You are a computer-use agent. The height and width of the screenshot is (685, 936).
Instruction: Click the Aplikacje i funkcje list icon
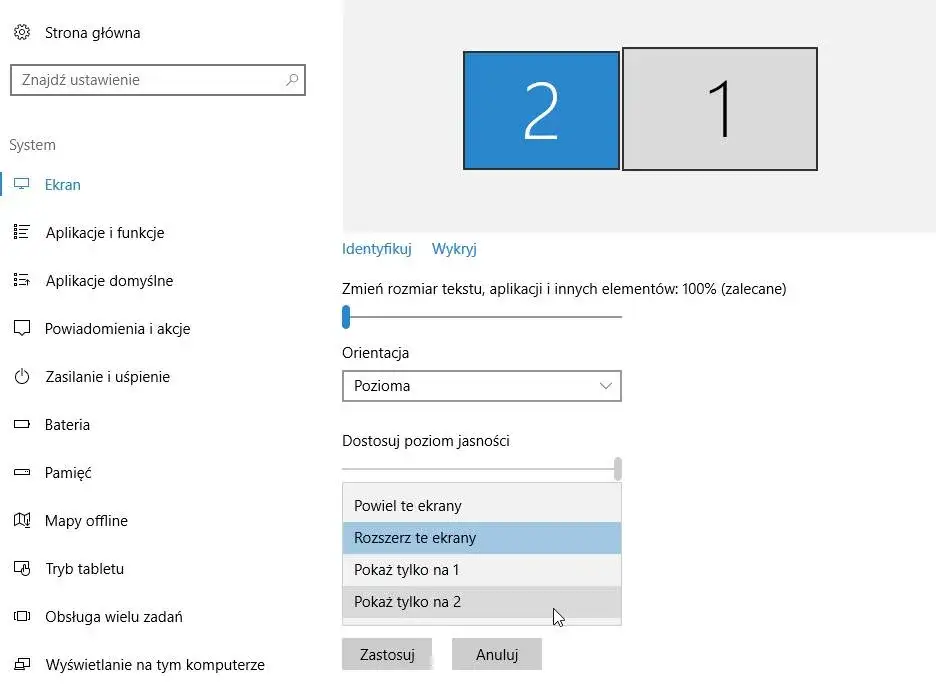[x=22, y=233]
